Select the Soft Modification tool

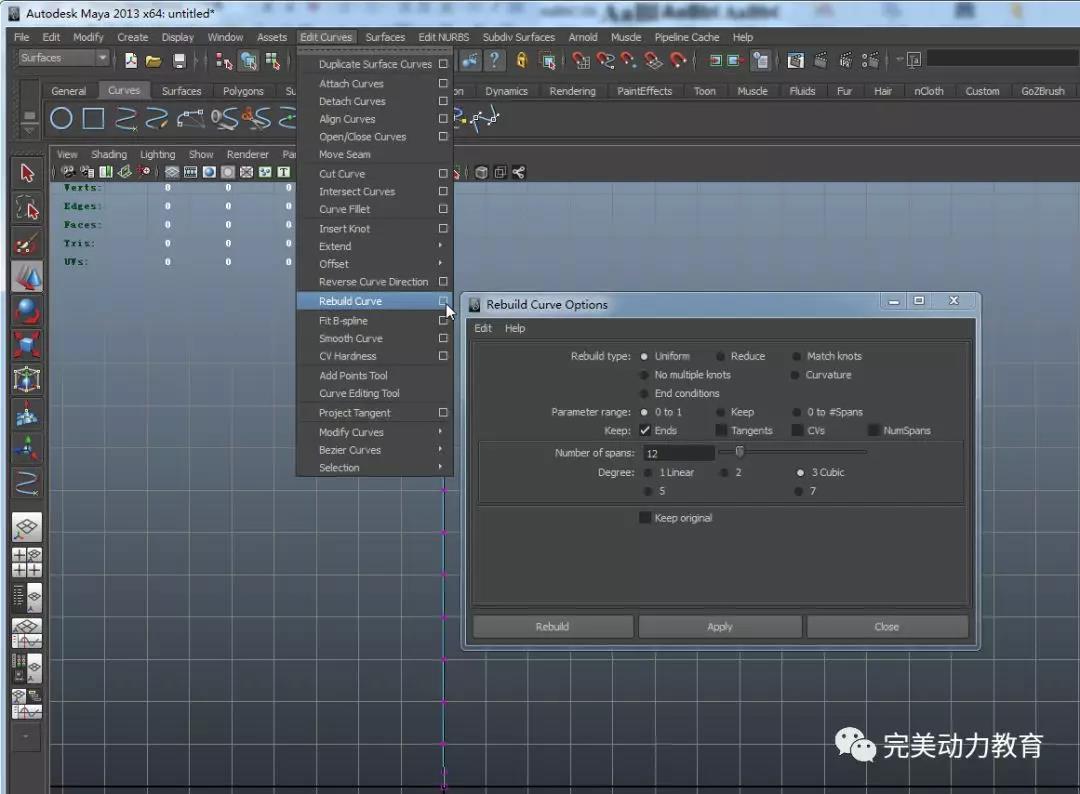click(27, 415)
